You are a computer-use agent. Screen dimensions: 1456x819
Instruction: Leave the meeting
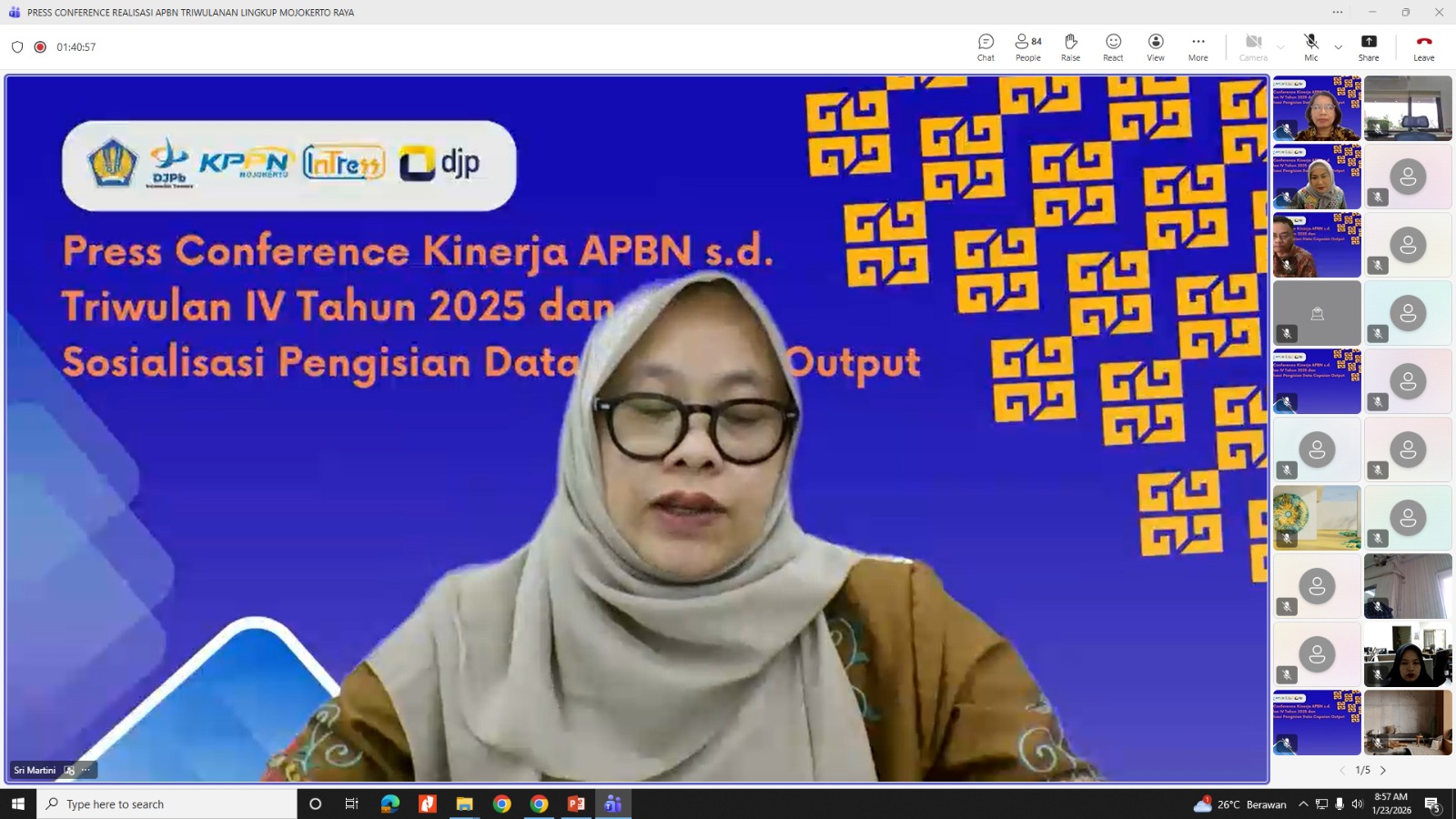click(1424, 47)
